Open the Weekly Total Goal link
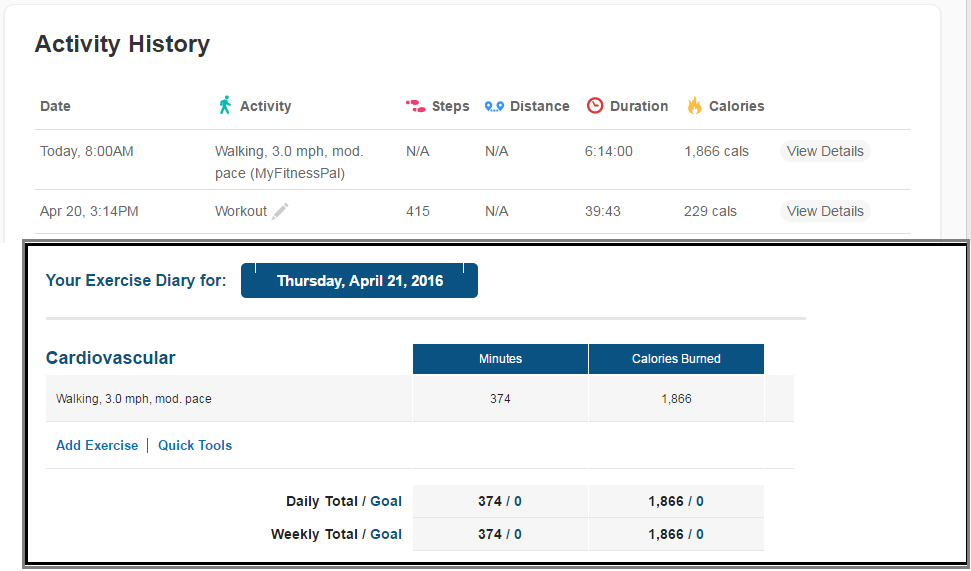 click(386, 534)
